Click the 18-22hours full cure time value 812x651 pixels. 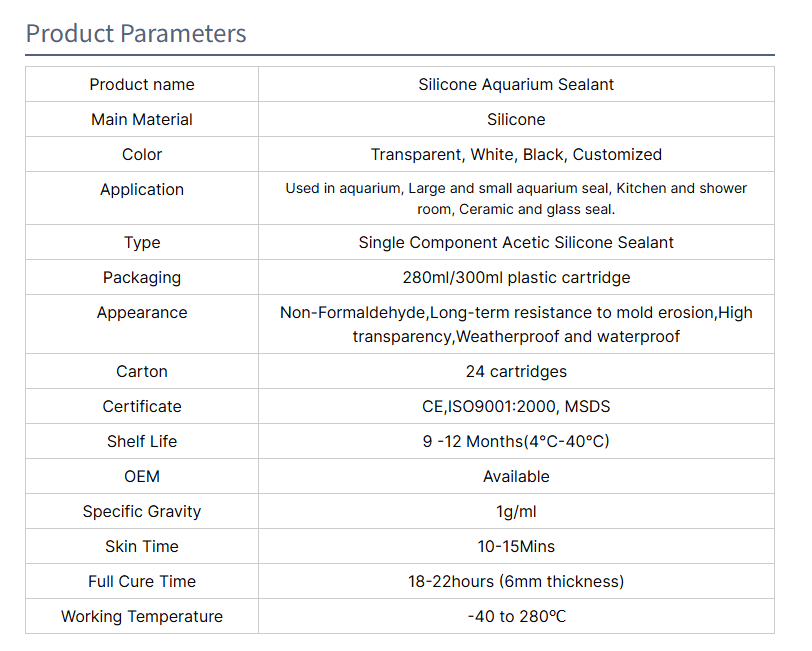[516, 582]
